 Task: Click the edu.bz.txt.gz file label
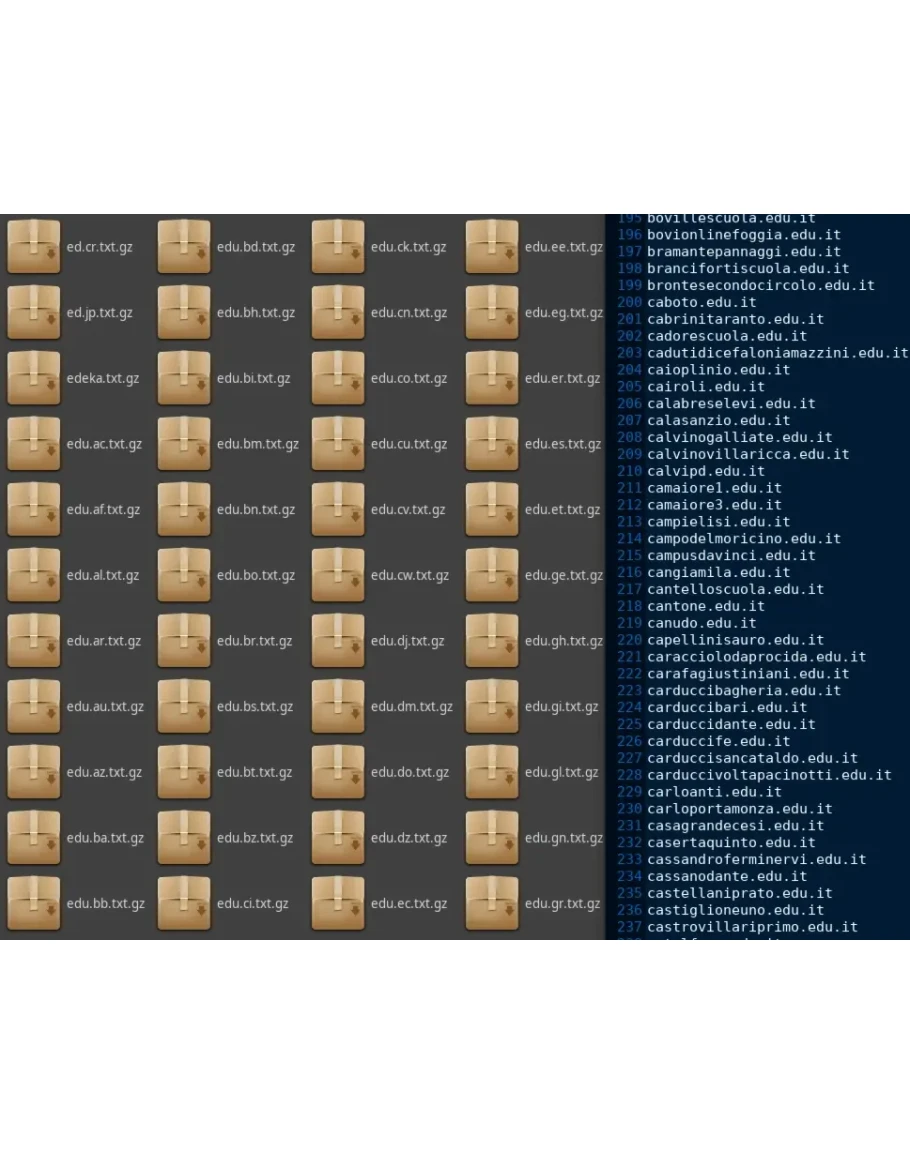255,838
